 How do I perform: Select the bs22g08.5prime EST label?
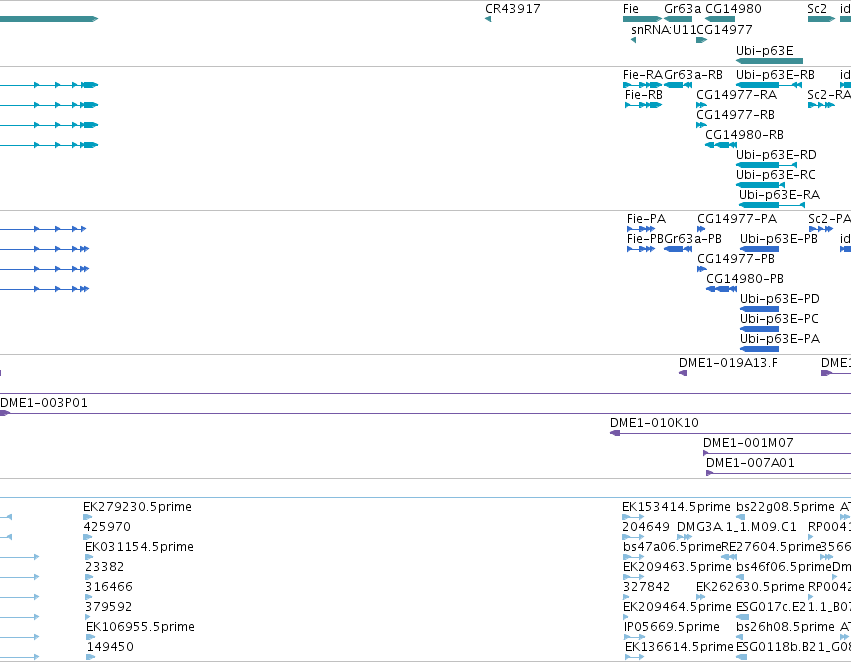click(x=785, y=507)
